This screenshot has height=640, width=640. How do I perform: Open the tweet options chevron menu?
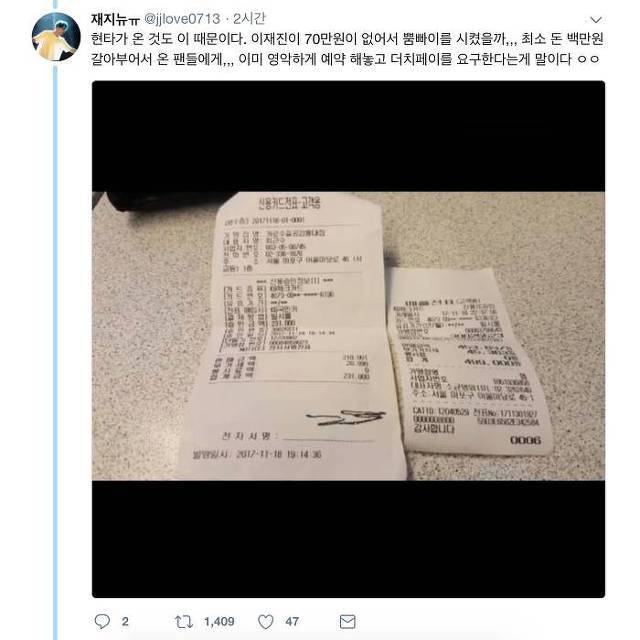coord(596,20)
